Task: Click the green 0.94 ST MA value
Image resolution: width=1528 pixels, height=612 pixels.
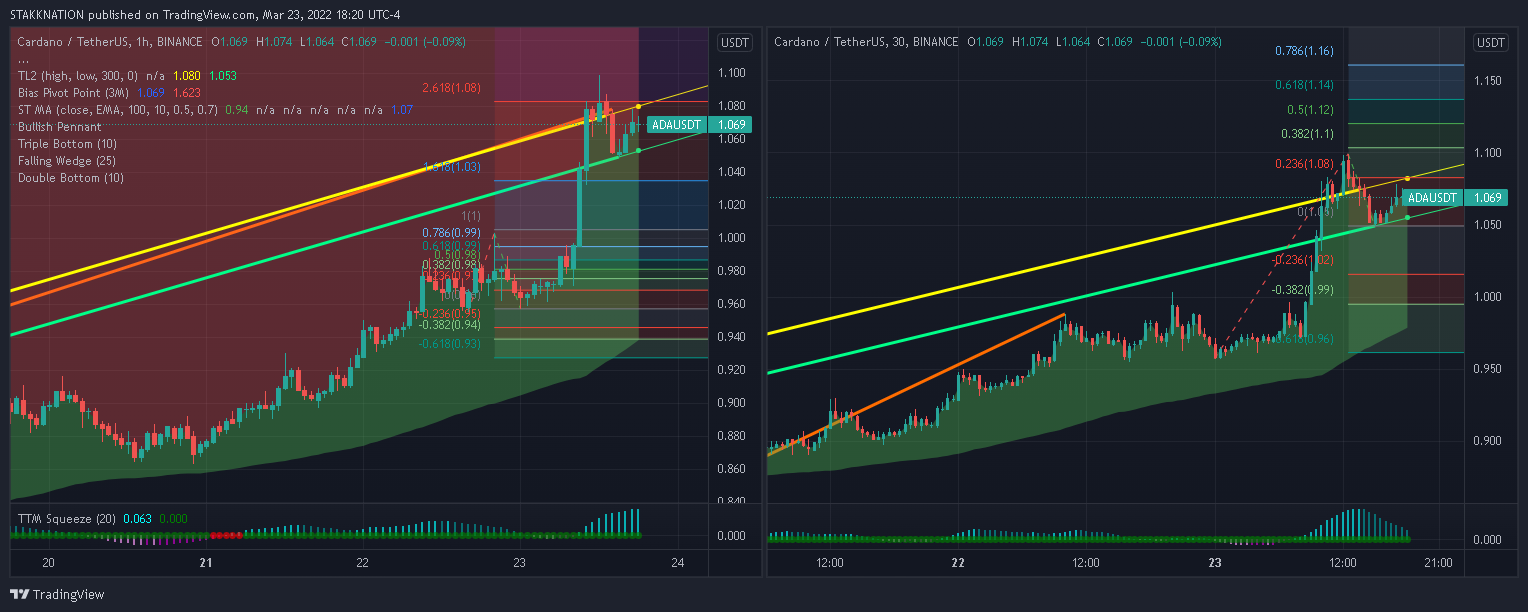Action: coord(236,110)
